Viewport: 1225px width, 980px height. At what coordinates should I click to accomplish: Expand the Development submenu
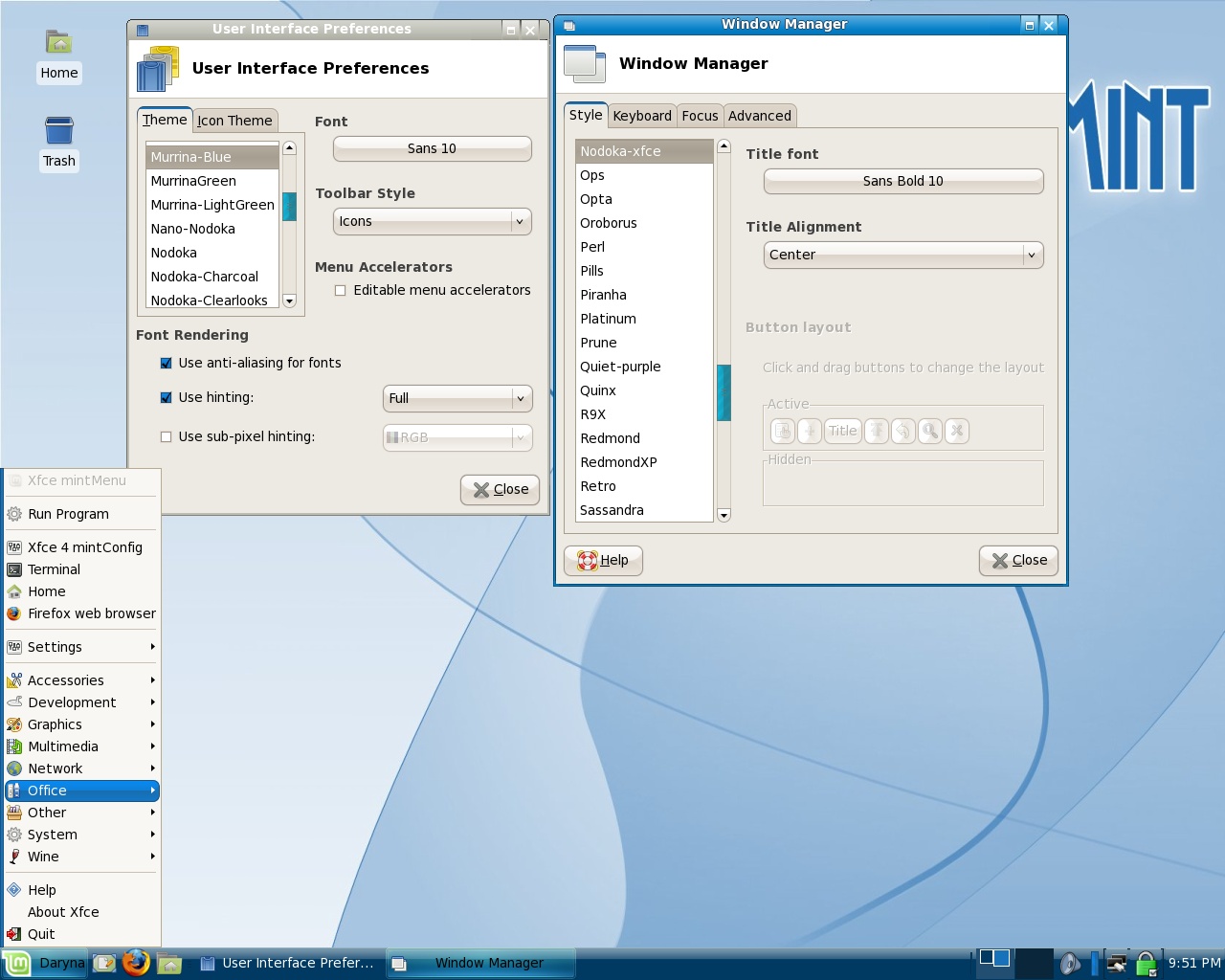[81, 702]
